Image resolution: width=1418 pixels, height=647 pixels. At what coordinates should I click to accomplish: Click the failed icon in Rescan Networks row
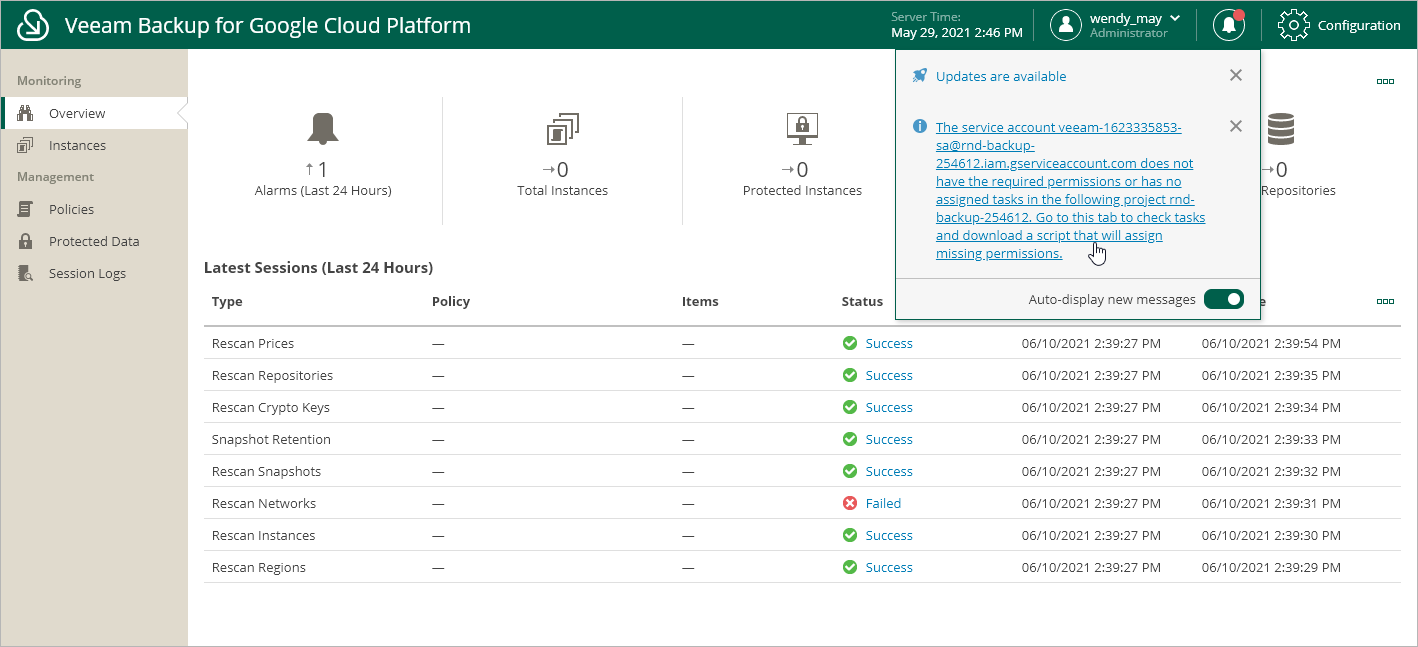850,503
